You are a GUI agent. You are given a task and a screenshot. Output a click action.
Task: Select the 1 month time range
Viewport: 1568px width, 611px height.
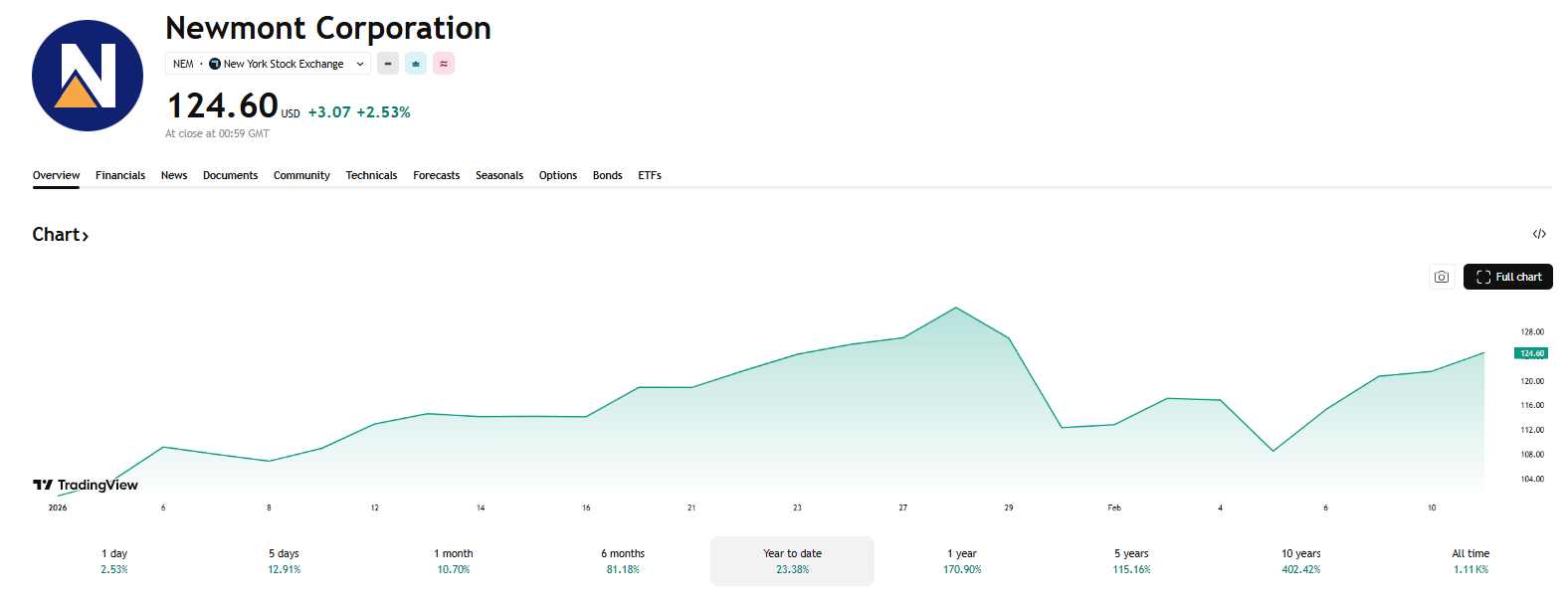point(454,561)
